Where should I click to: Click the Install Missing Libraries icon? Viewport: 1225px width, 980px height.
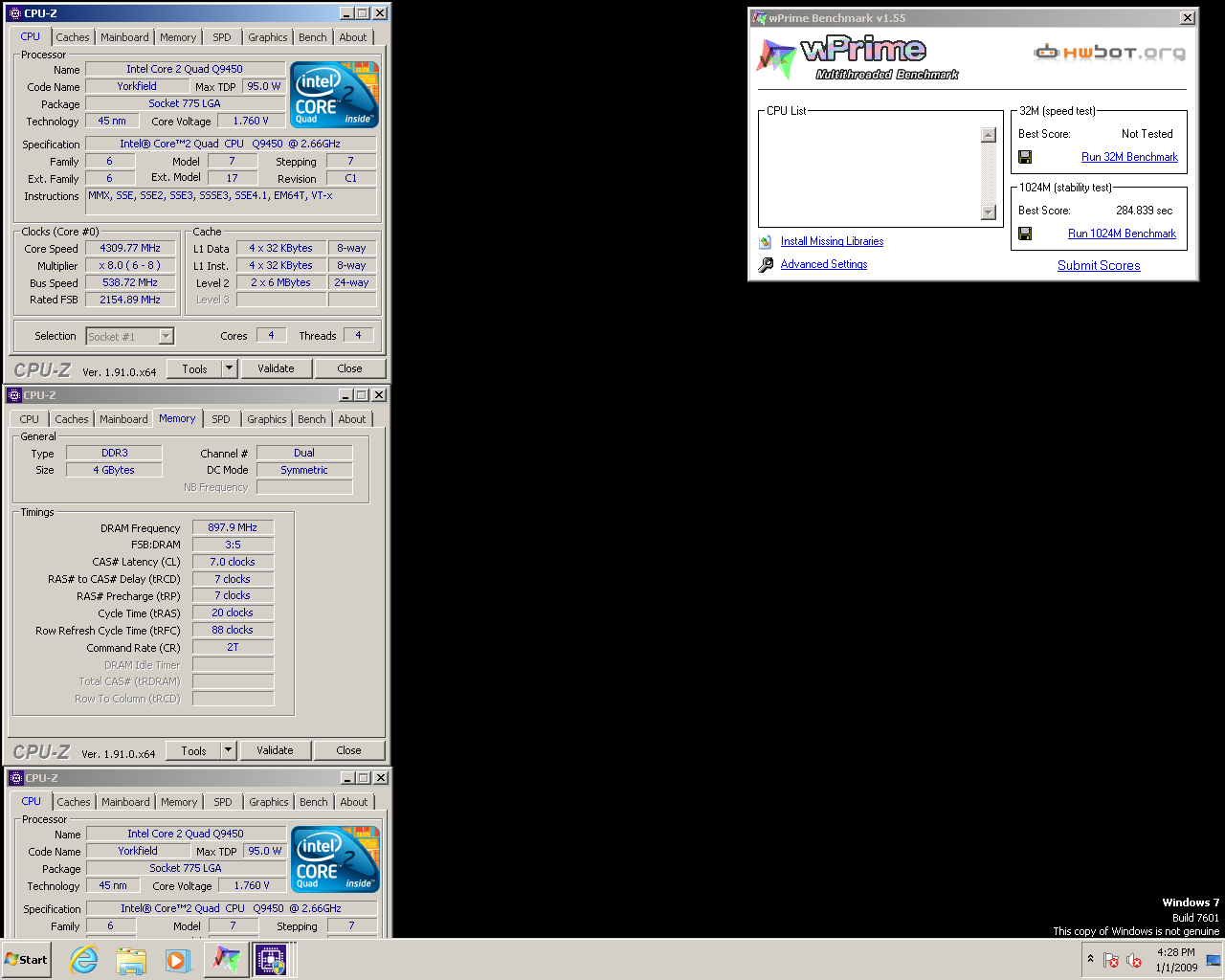point(766,242)
